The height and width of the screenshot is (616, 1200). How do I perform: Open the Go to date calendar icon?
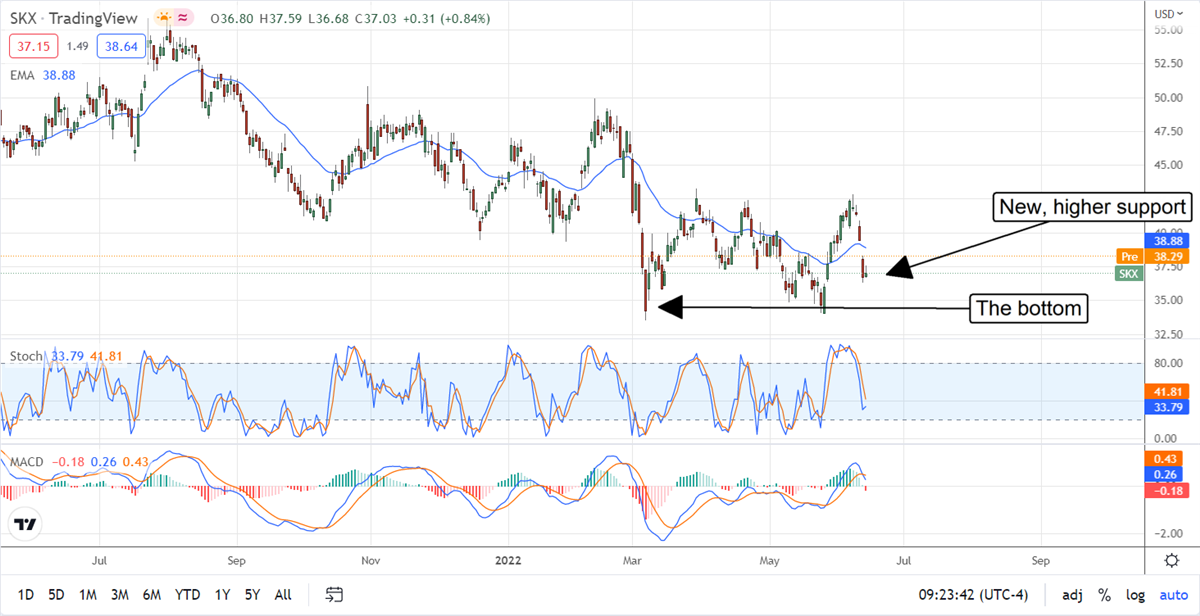(x=335, y=595)
